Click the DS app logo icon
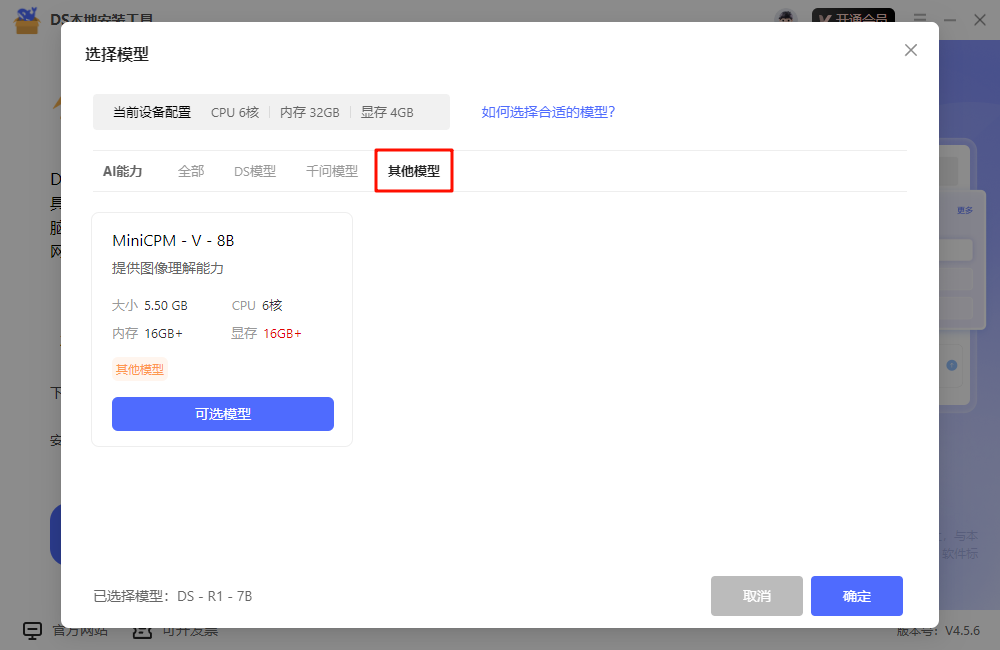The width and height of the screenshot is (1000, 650). [x=27, y=19]
